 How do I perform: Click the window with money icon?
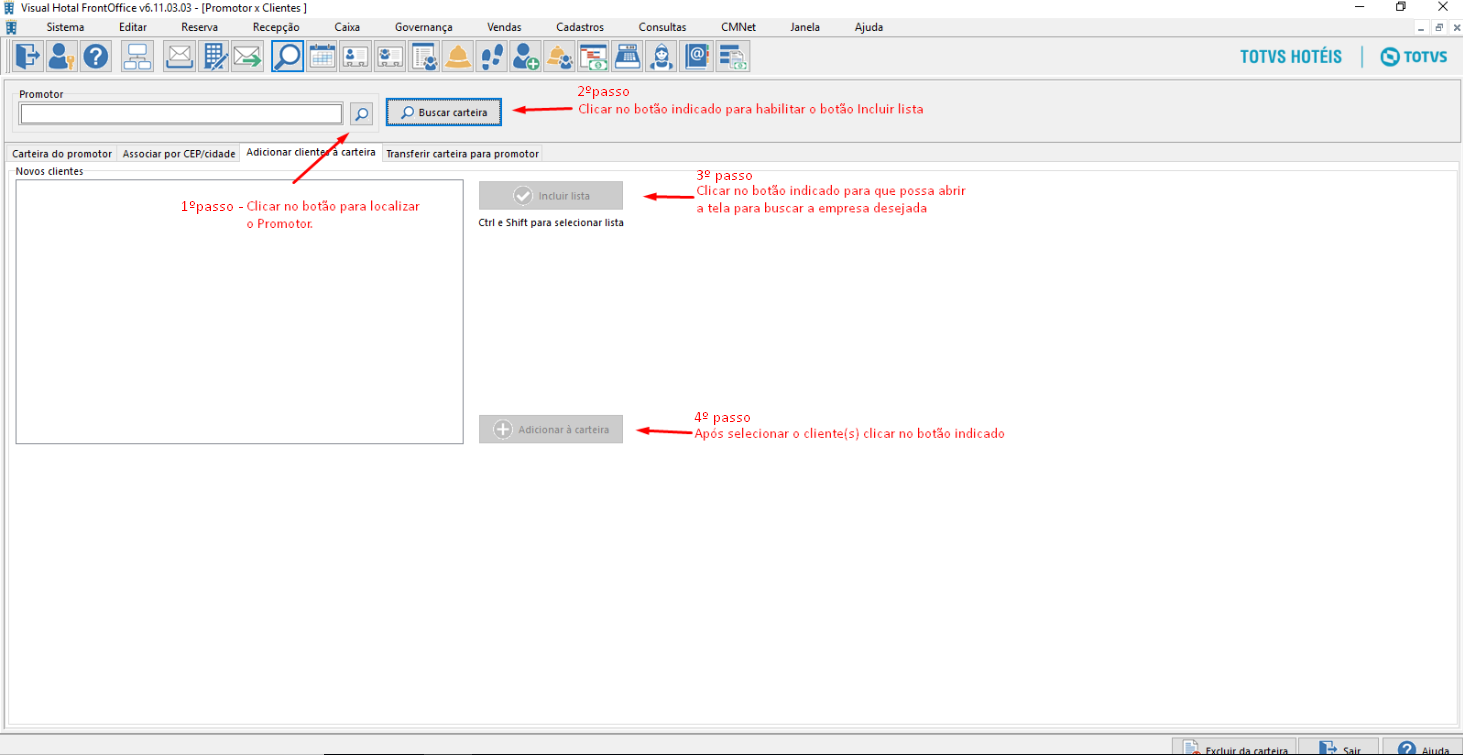pyautogui.click(x=593, y=56)
